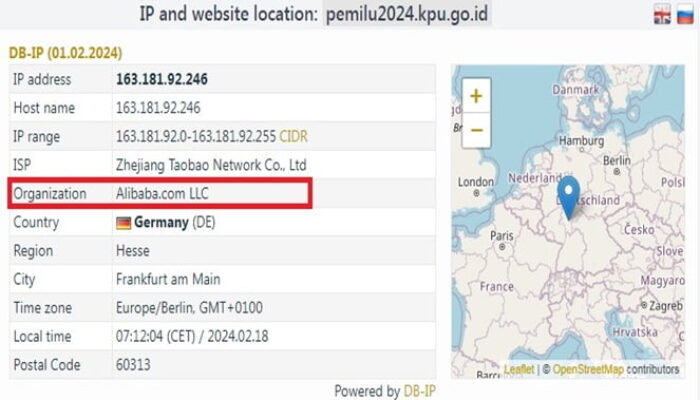The image size is (700, 400).
Task: Select the Frankfurt am Main city value
Action: tap(168, 279)
